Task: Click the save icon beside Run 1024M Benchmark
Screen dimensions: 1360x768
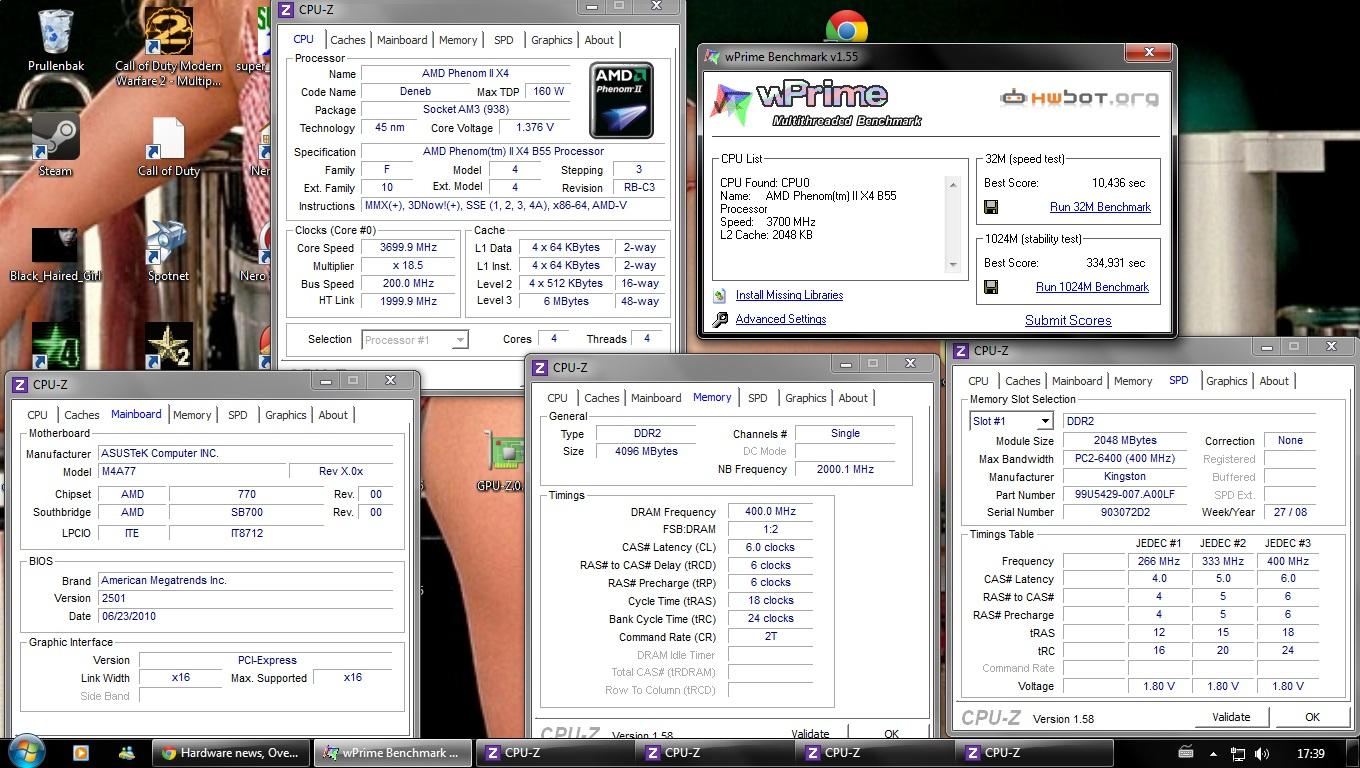Action: pos(991,287)
